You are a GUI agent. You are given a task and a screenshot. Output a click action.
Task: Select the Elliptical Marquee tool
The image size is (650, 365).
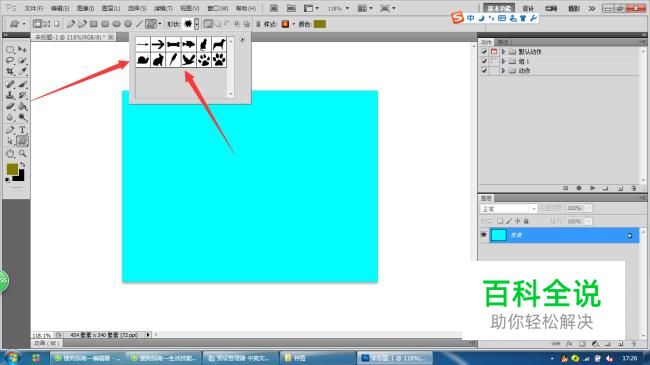(10, 50)
